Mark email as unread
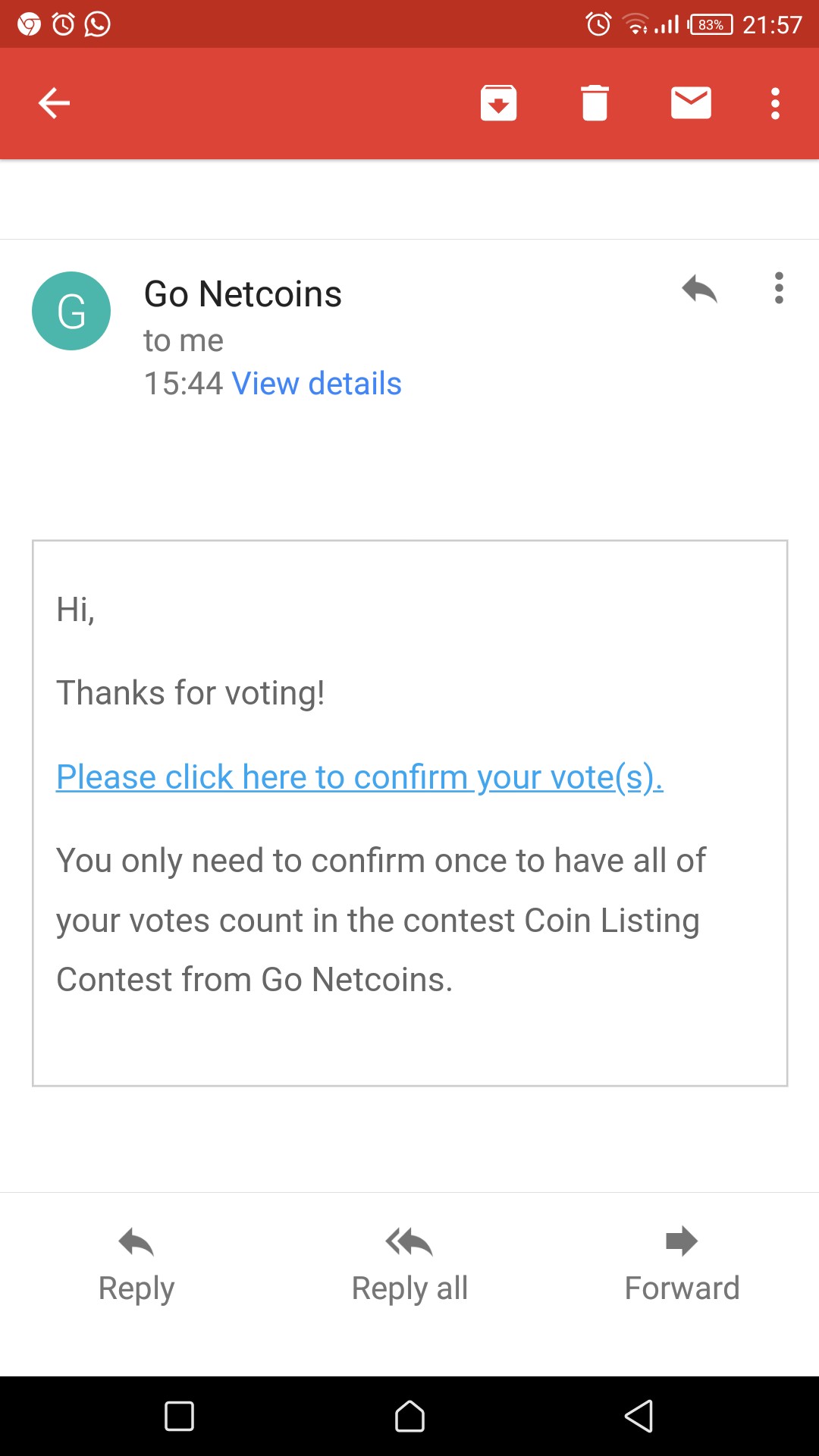819x1456 pixels. point(691,103)
